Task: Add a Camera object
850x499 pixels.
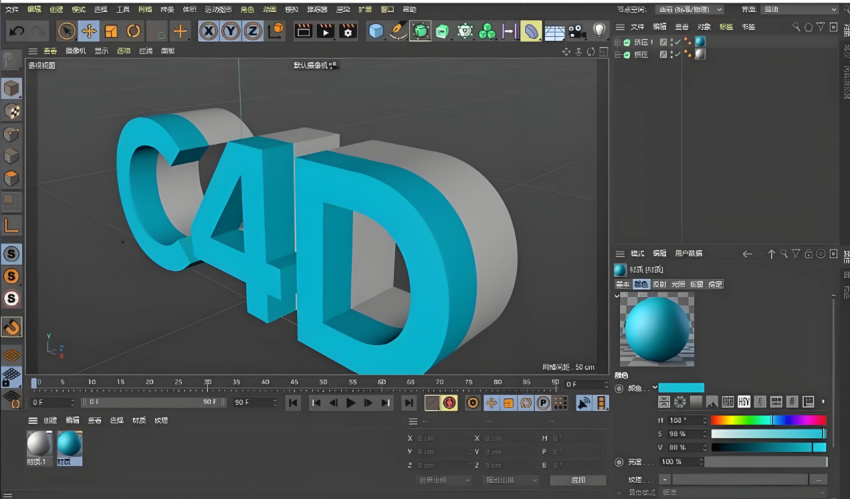Action: (576, 31)
